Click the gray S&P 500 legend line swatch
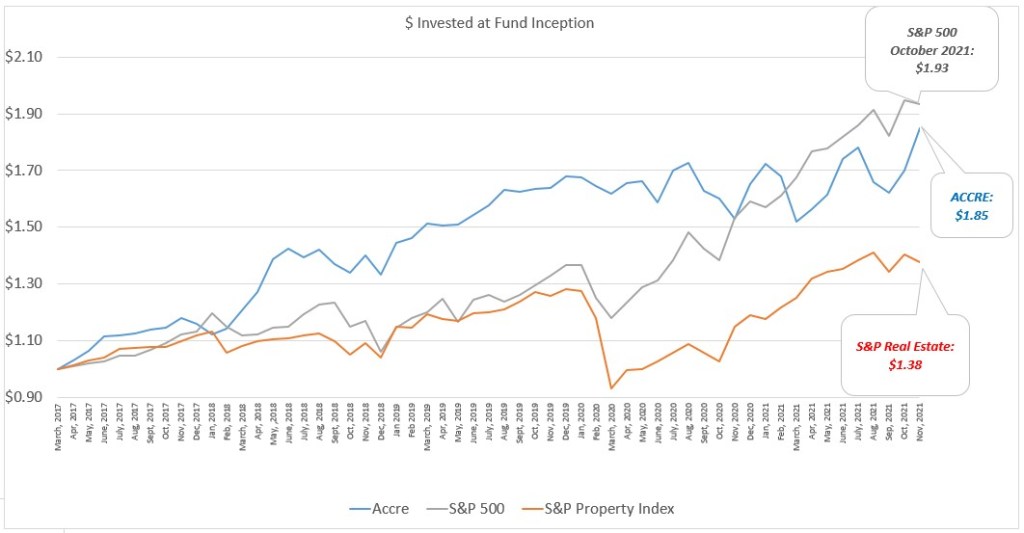The height and width of the screenshot is (533, 1024). 433,509
